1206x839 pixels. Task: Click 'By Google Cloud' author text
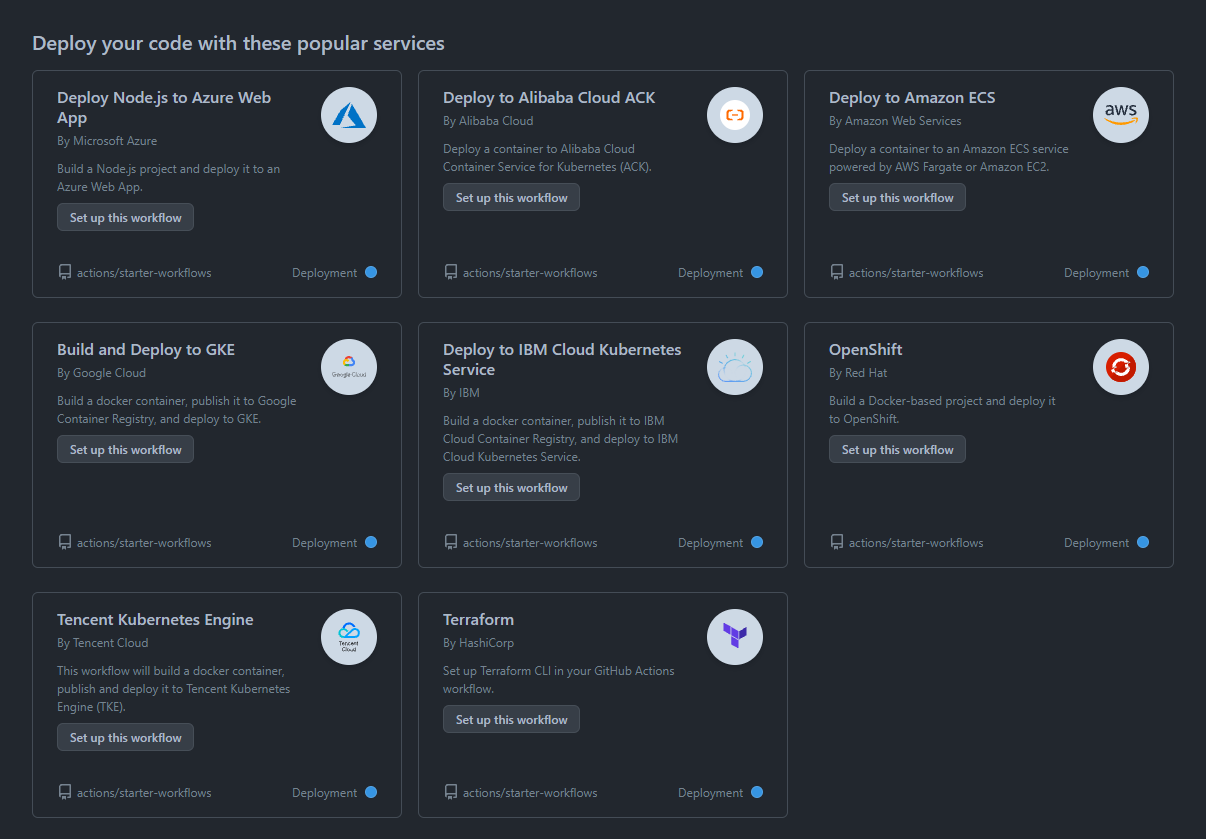click(x=101, y=373)
